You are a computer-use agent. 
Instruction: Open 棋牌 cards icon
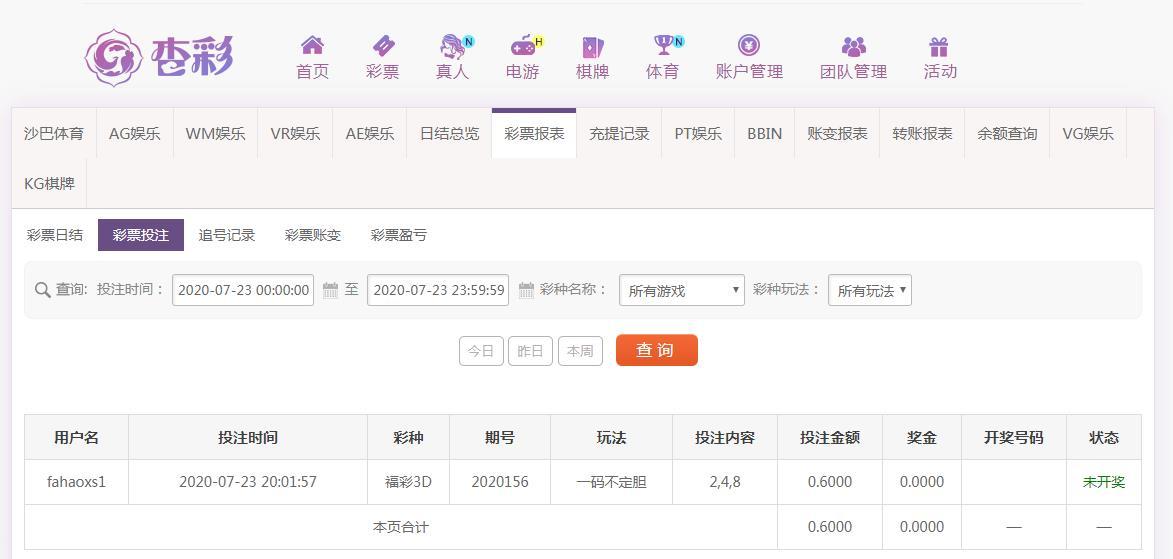coord(592,47)
